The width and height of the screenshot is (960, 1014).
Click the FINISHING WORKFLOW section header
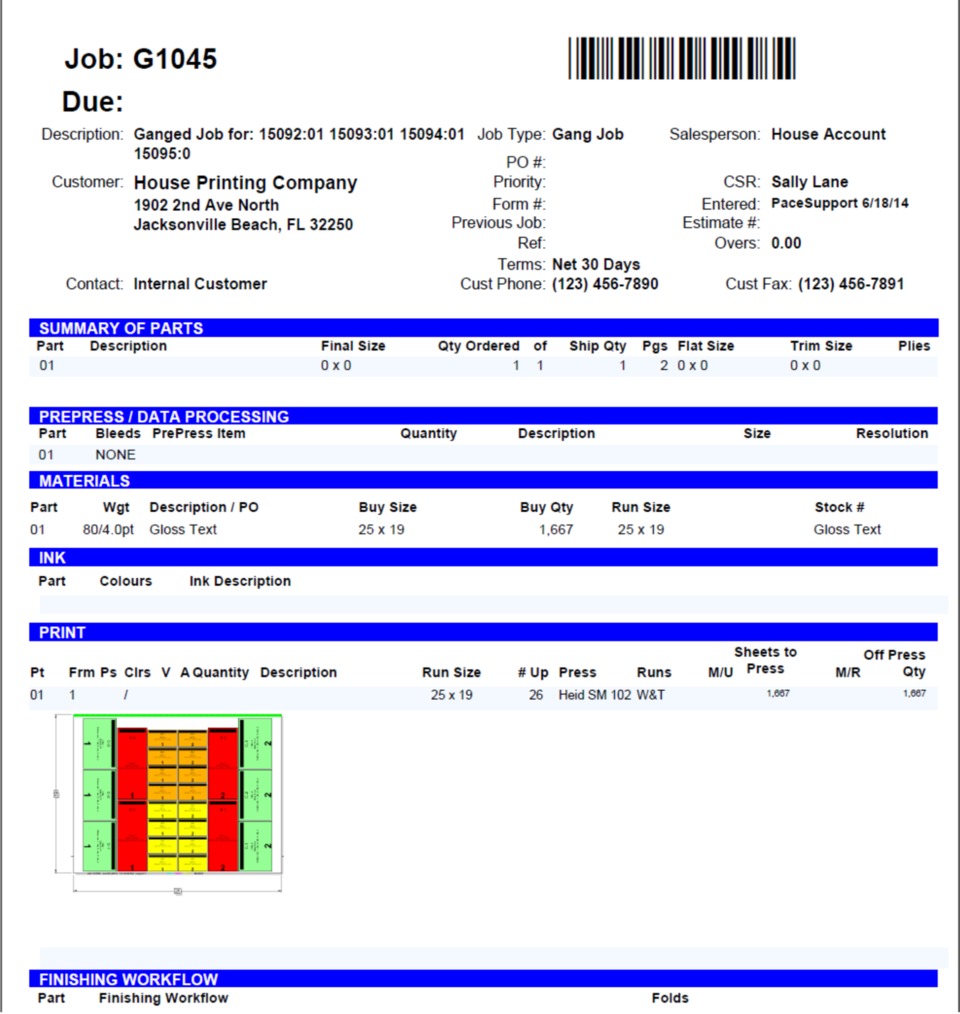coord(128,979)
